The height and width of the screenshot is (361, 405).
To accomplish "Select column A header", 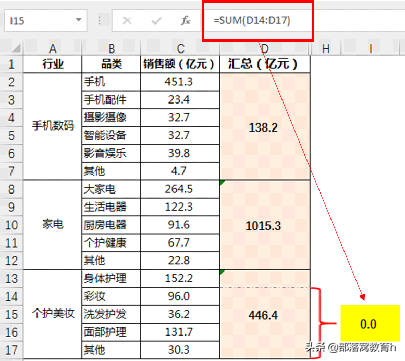I will (x=52, y=49).
